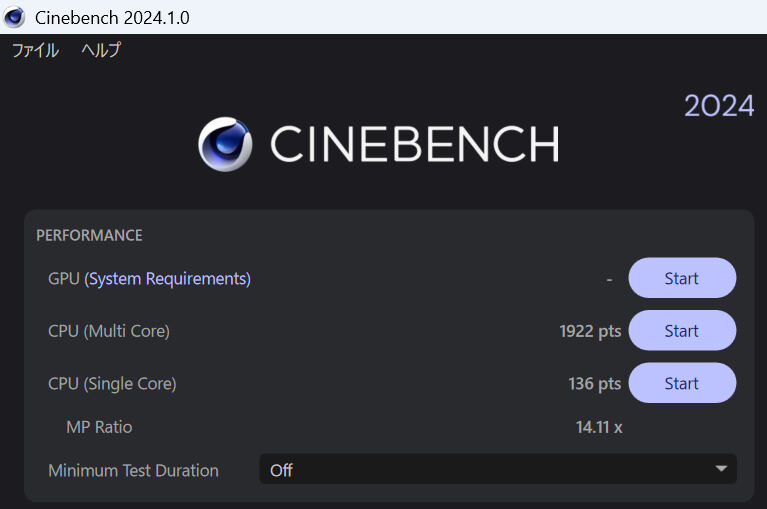Expand the Minimum Test Duration dropdown arrow
Viewport: 767px width, 509px height.
coord(721,468)
